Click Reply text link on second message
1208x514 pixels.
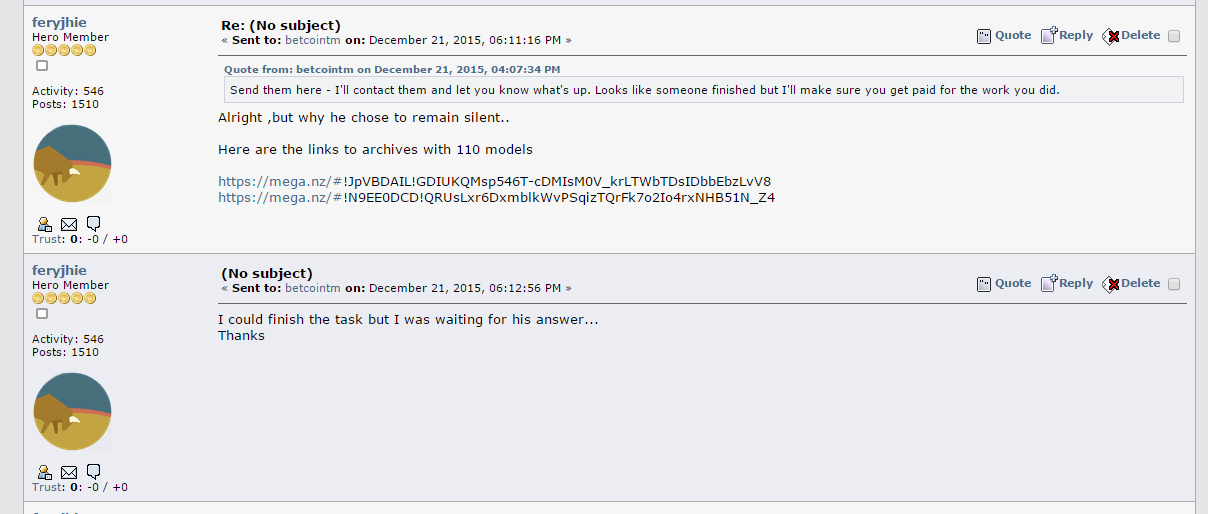click(1076, 283)
